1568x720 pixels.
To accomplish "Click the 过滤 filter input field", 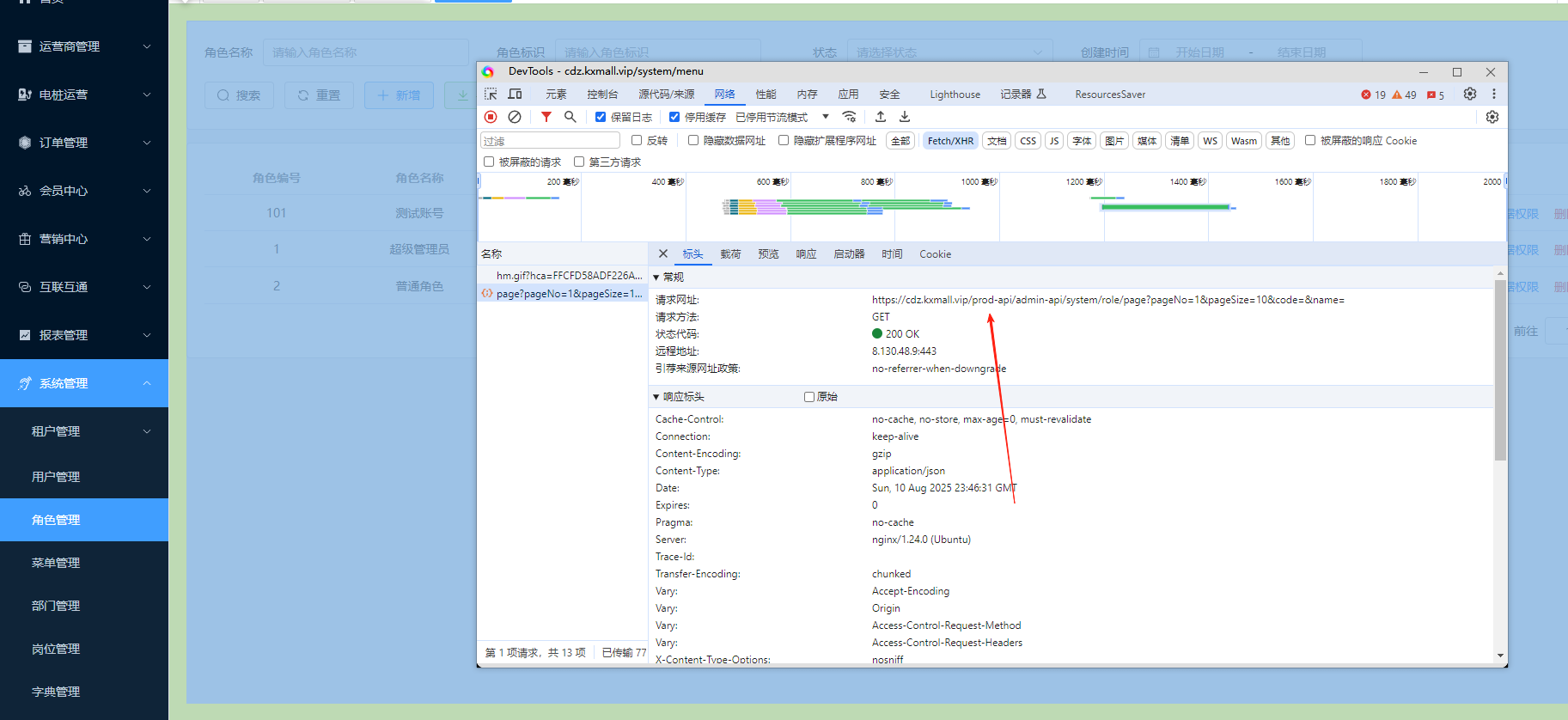I will click(x=550, y=141).
